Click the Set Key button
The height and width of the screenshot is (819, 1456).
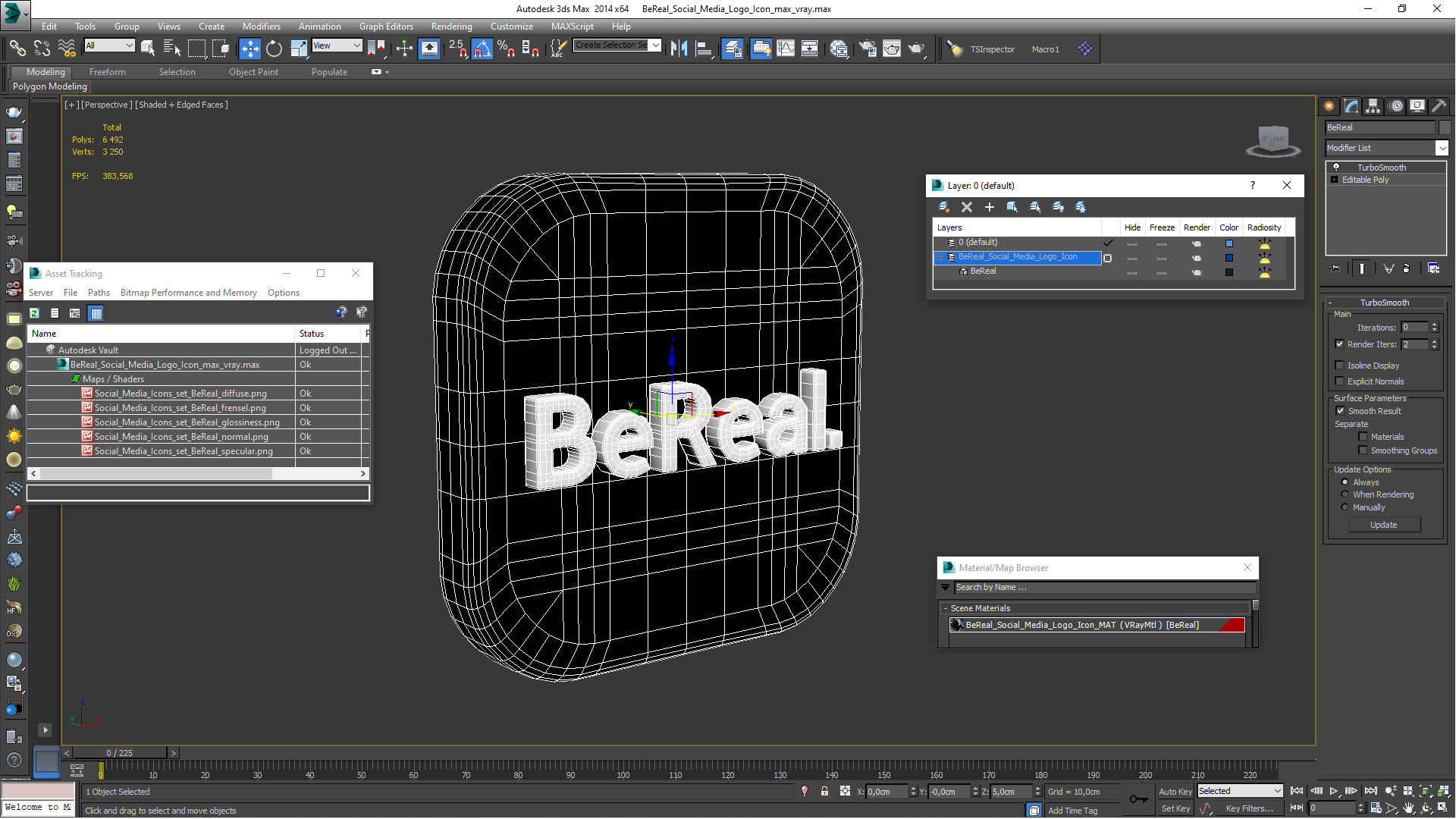[x=1175, y=808]
